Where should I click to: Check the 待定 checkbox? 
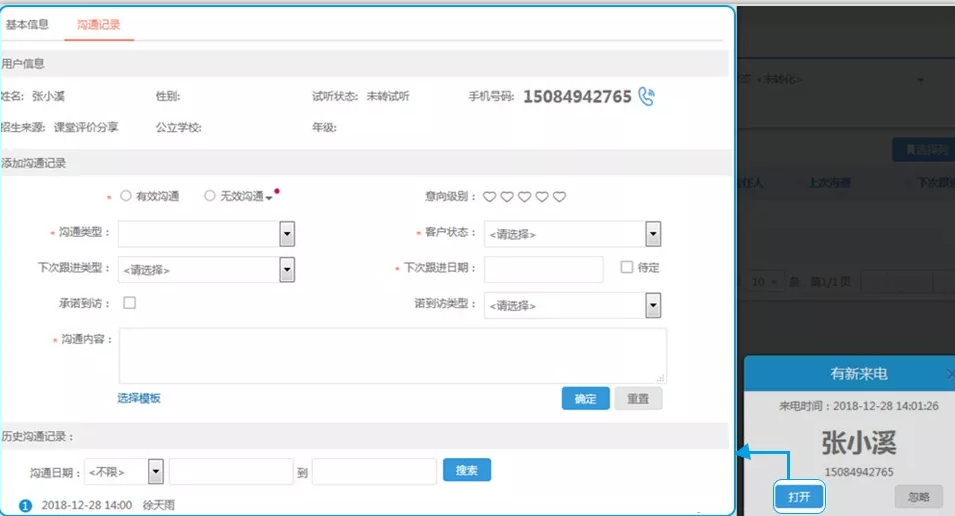click(627, 268)
